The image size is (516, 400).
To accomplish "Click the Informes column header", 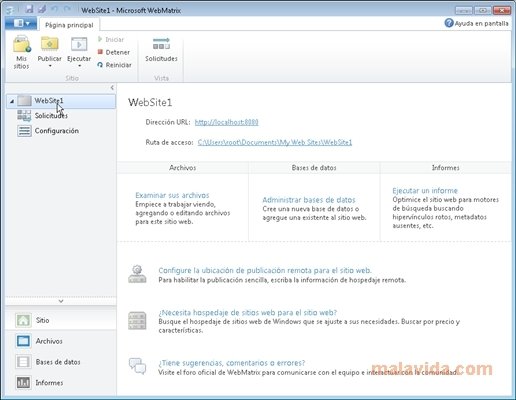I will [446, 168].
